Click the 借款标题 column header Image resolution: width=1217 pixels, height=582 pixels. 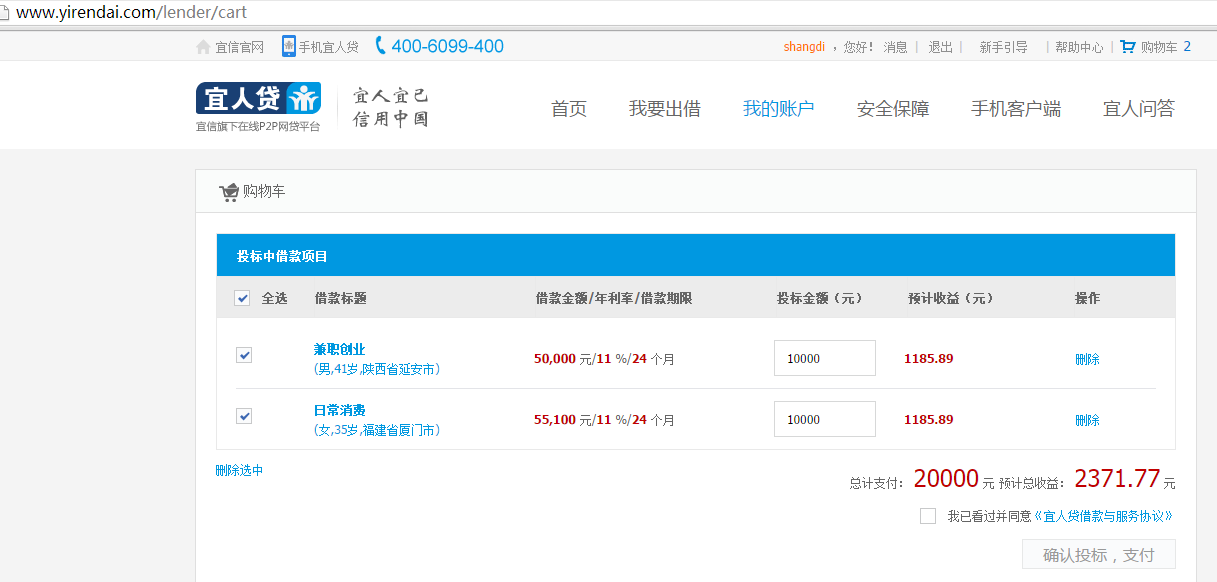tap(341, 298)
